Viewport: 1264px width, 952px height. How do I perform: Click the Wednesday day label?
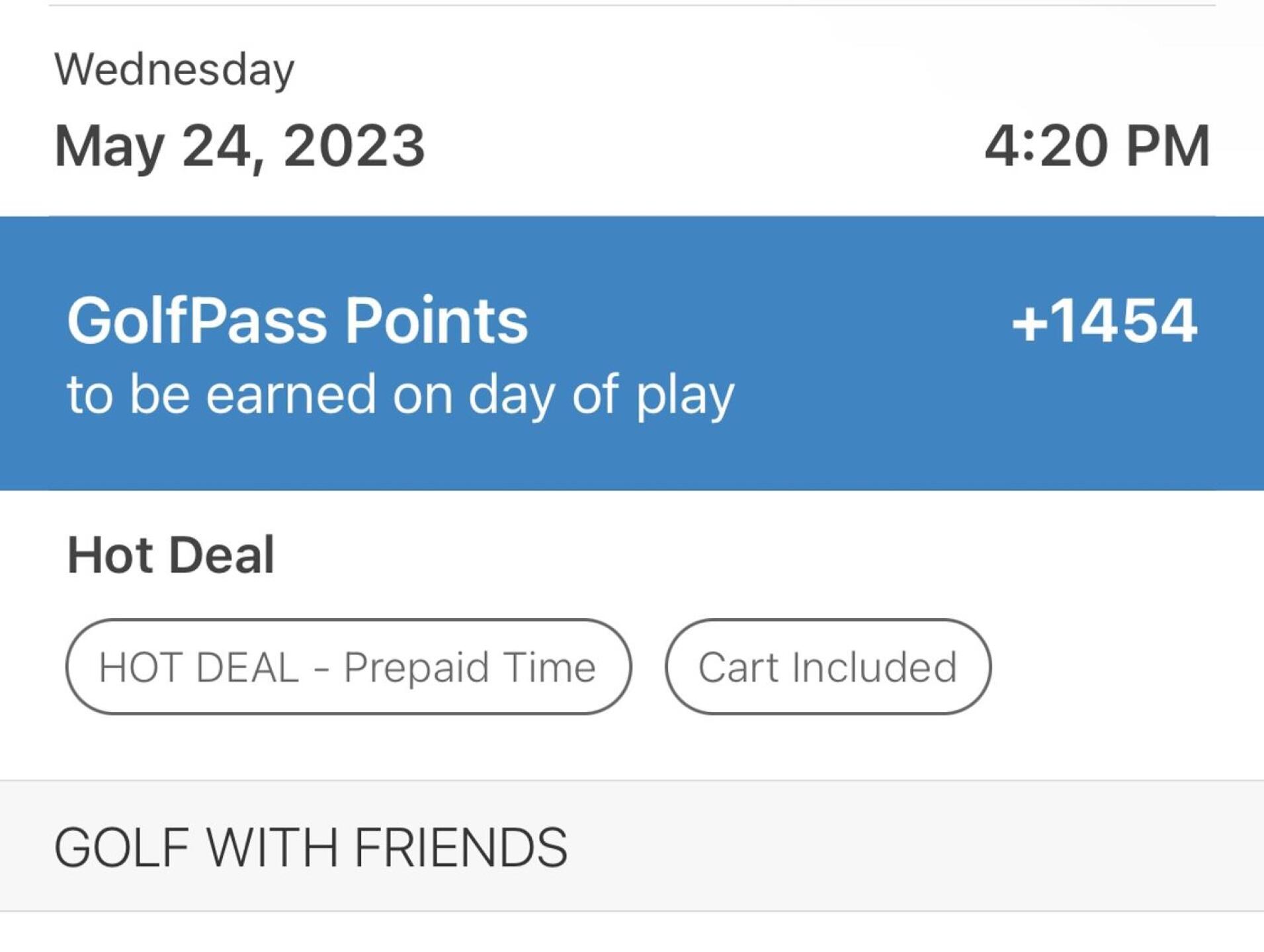point(174,69)
